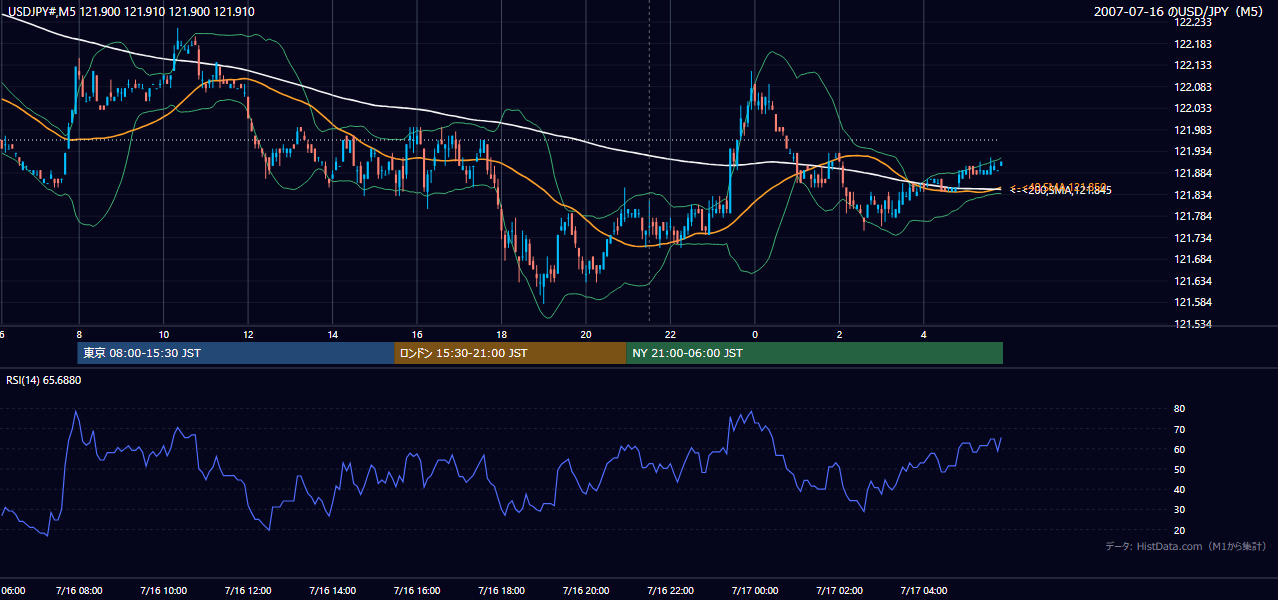Click the 22 hour tick under price chart
Viewport: 1278px width, 600px height.
coord(670,334)
